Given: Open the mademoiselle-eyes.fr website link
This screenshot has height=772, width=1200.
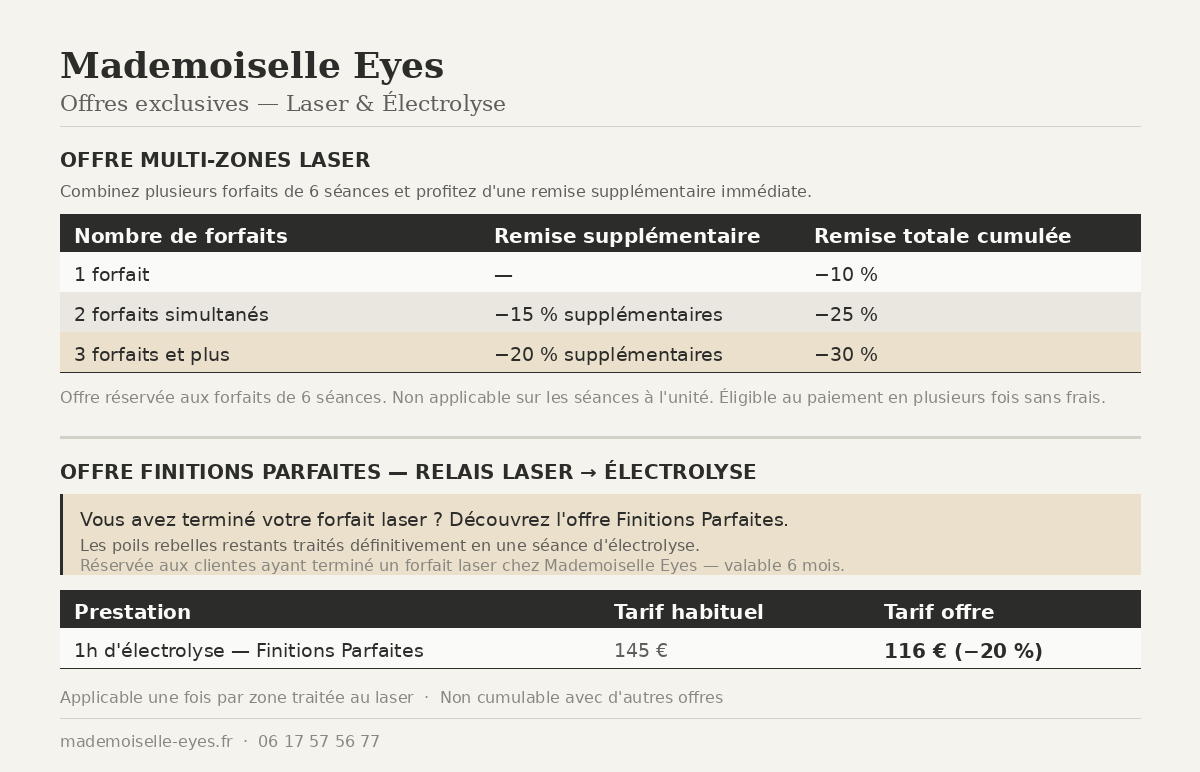Looking at the screenshot, I should [146, 742].
